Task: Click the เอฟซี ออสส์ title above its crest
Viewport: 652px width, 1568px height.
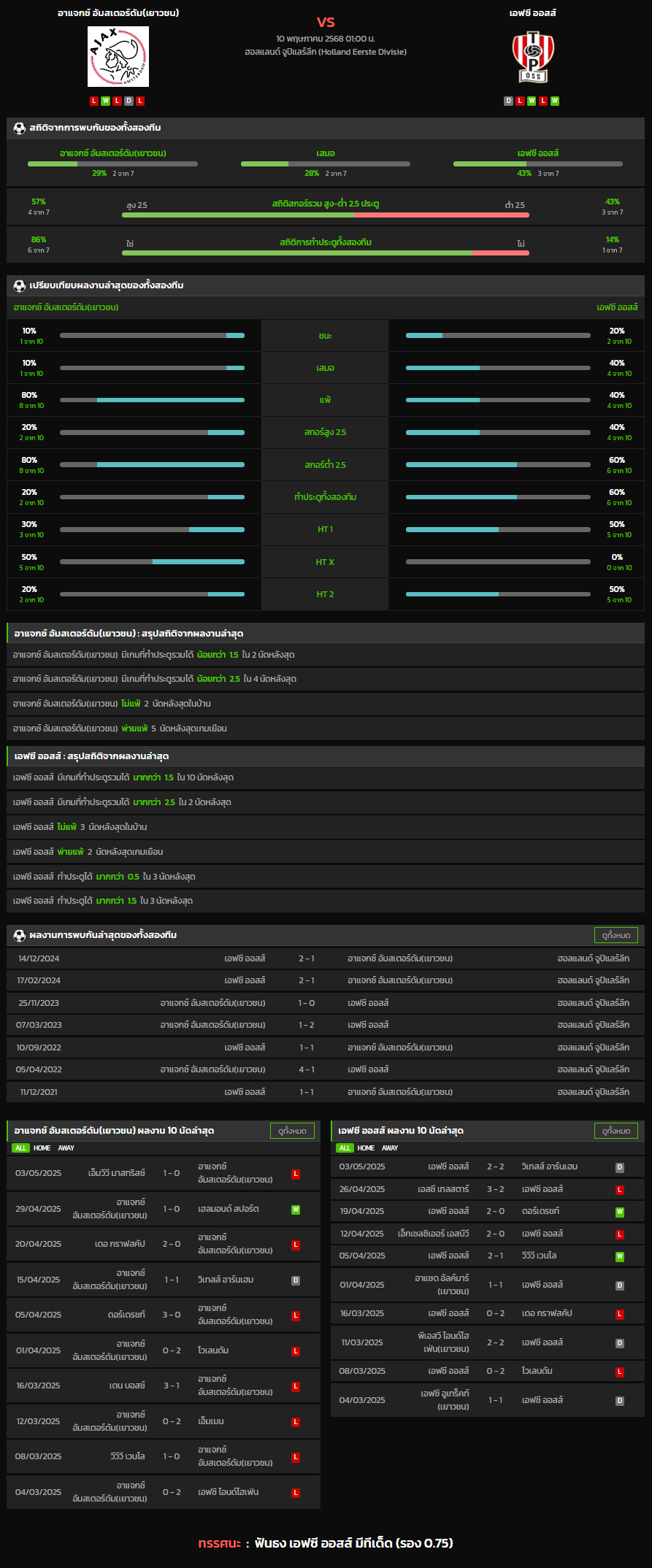Action: pyautogui.click(x=533, y=13)
